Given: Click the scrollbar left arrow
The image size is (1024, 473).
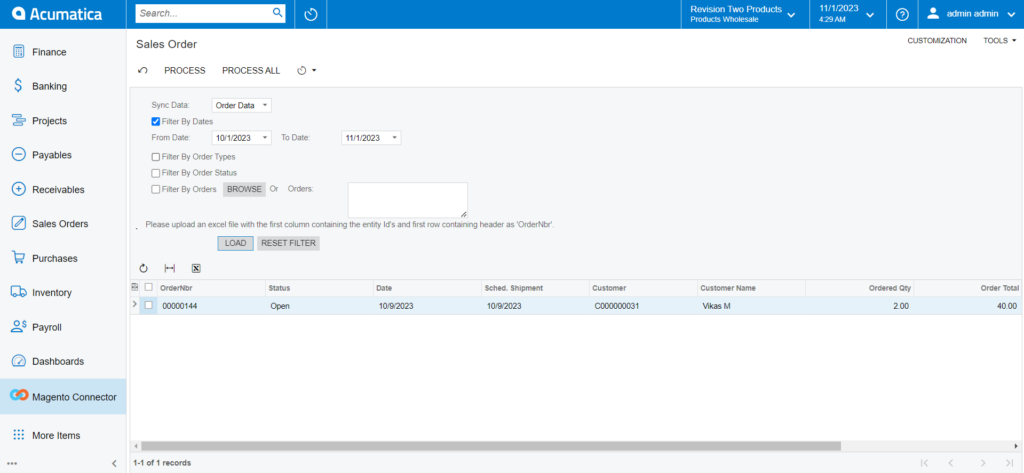Looking at the screenshot, I should pos(135,446).
